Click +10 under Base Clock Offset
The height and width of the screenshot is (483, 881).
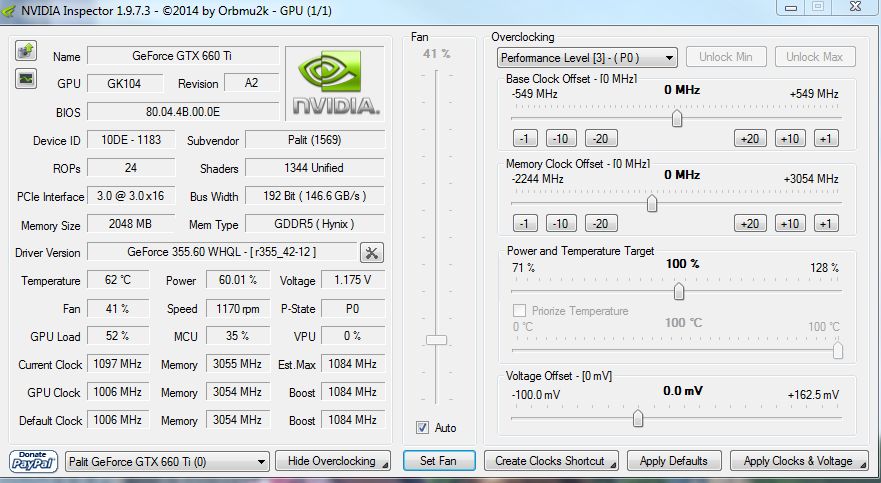pyautogui.click(x=790, y=138)
